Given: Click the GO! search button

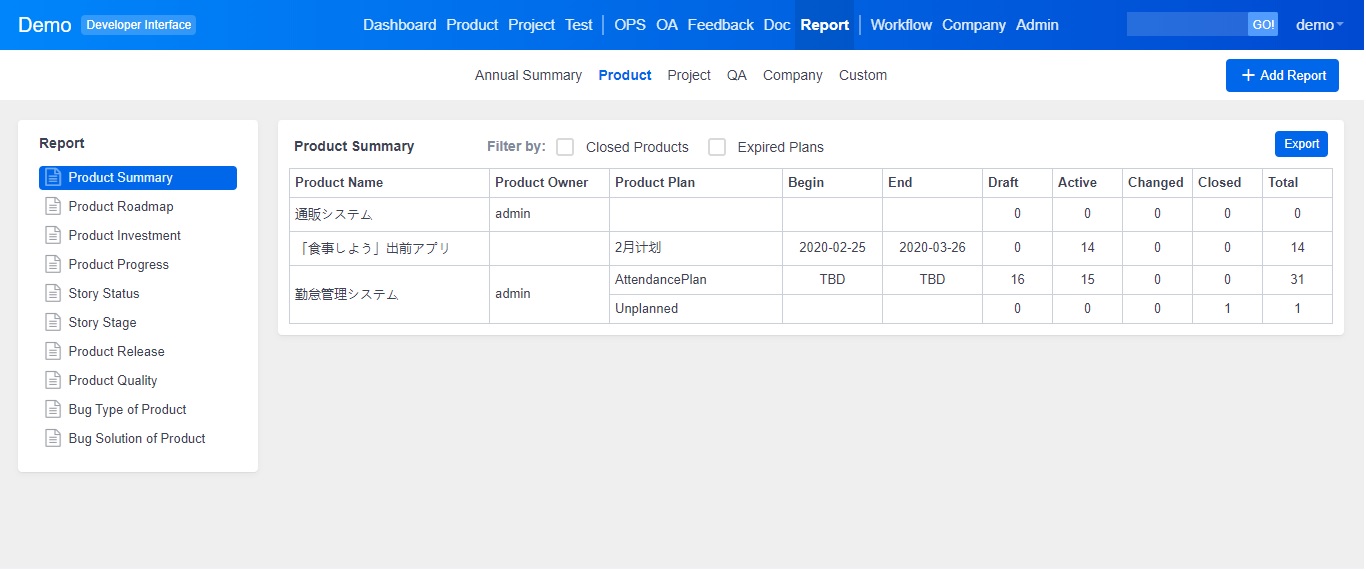Looking at the screenshot, I should [x=1263, y=25].
